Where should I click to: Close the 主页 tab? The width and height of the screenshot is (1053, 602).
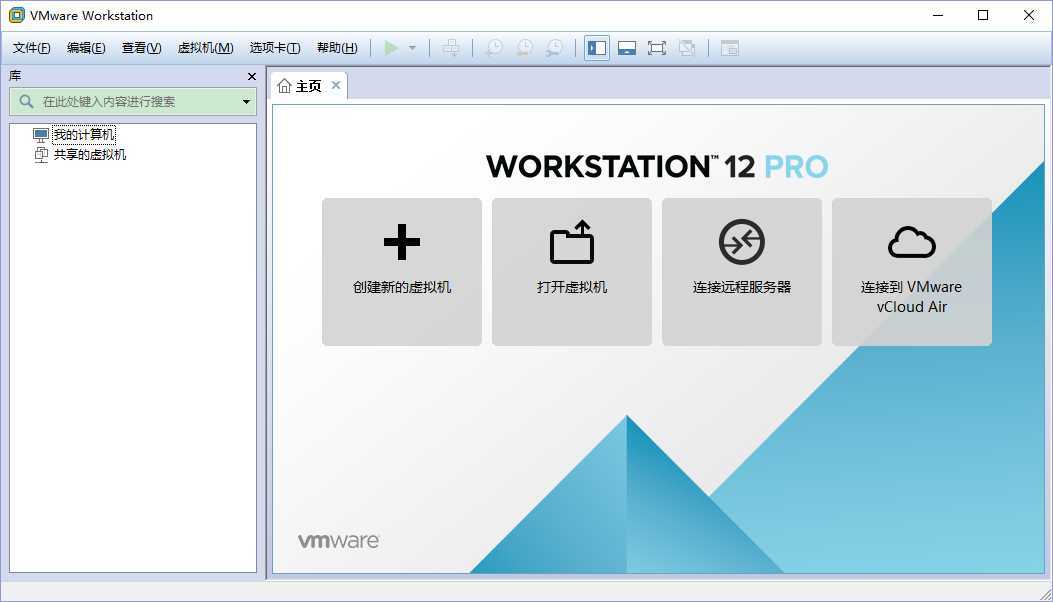tap(336, 85)
